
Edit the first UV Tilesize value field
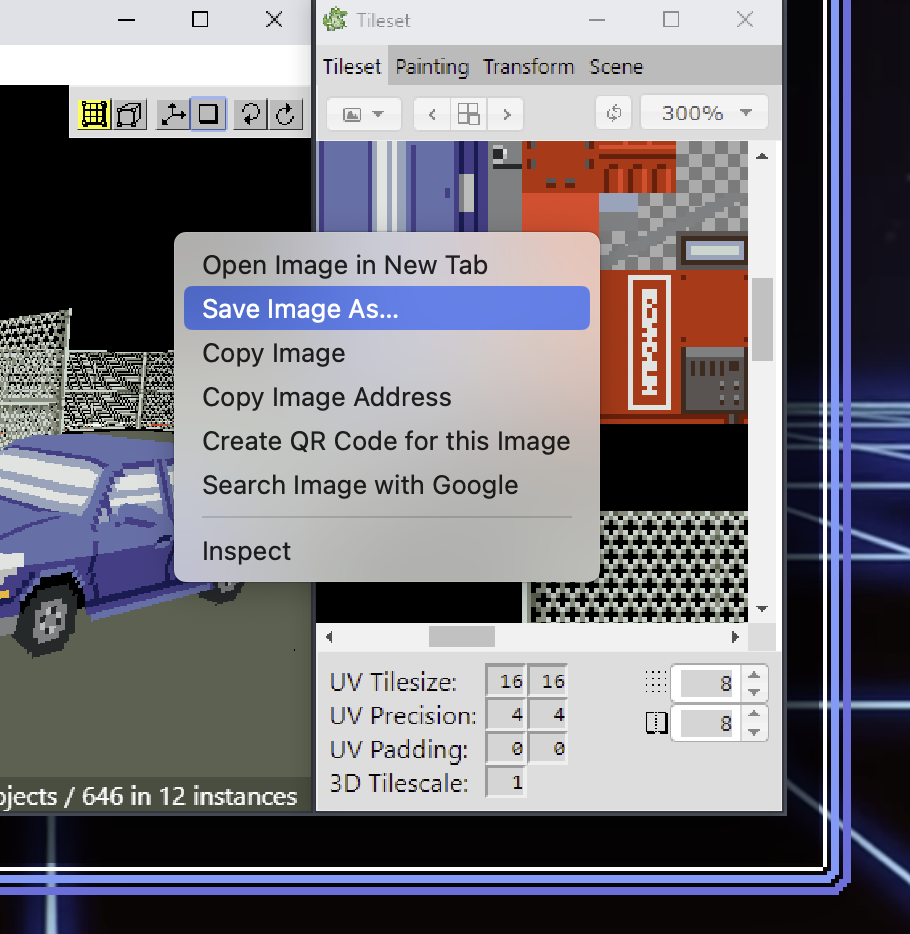[x=507, y=681]
